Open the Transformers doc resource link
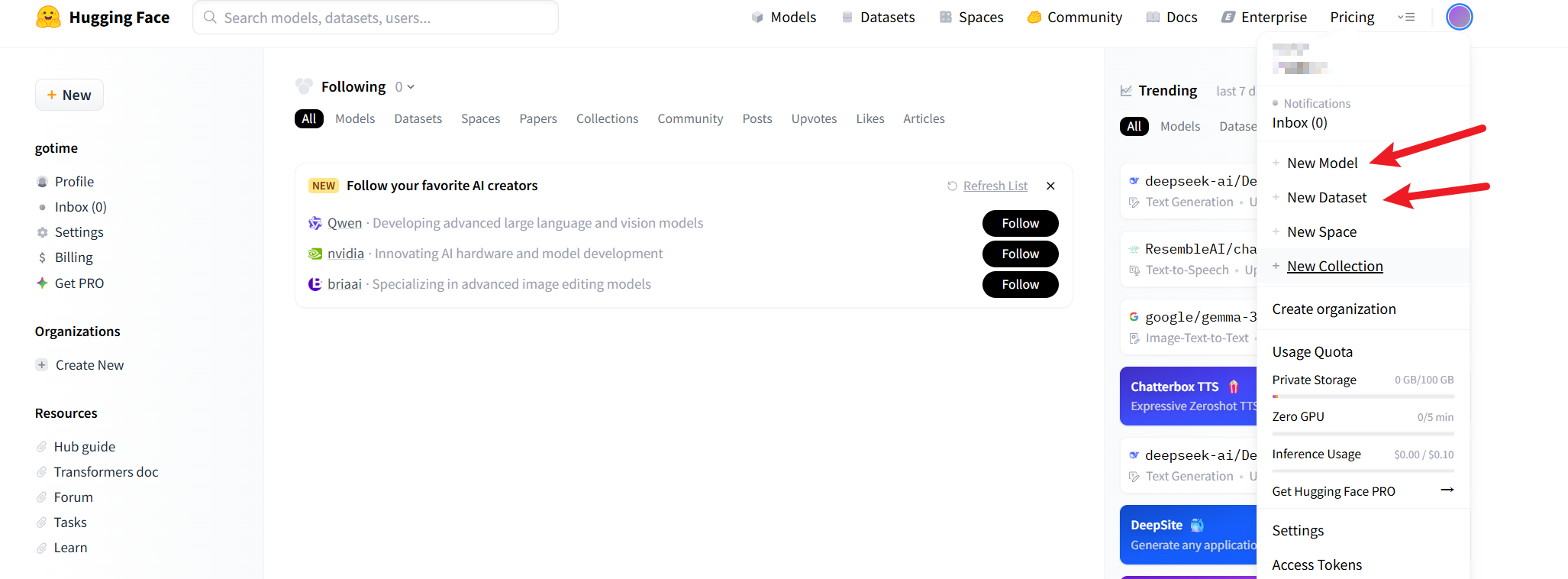The height and width of the screenshot is (579, 1568). pos(106,472)
